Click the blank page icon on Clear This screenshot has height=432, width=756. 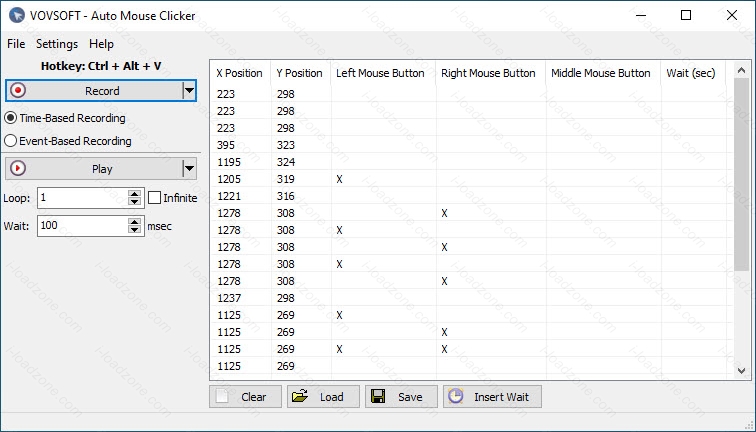click(x=222, y=396)
